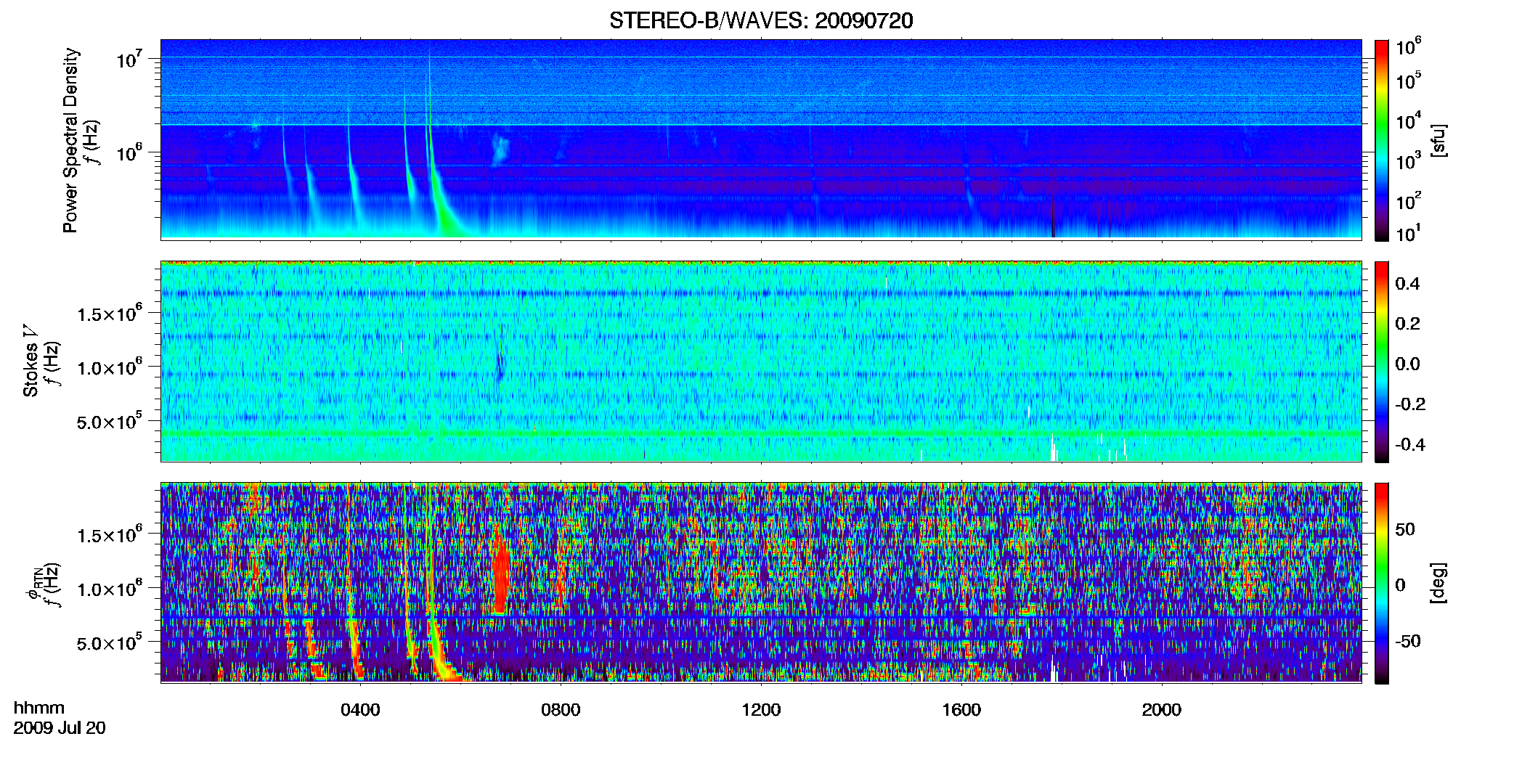Viewport: 1522px width, 784px height.
Task: Click the 10^4 color bar value
Action: [1409, 121]
